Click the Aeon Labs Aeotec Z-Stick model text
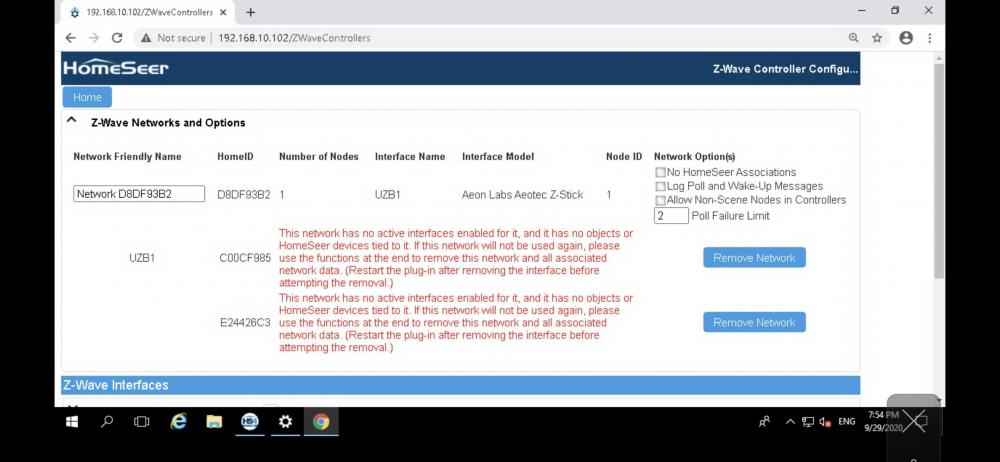 pos(522,195)
